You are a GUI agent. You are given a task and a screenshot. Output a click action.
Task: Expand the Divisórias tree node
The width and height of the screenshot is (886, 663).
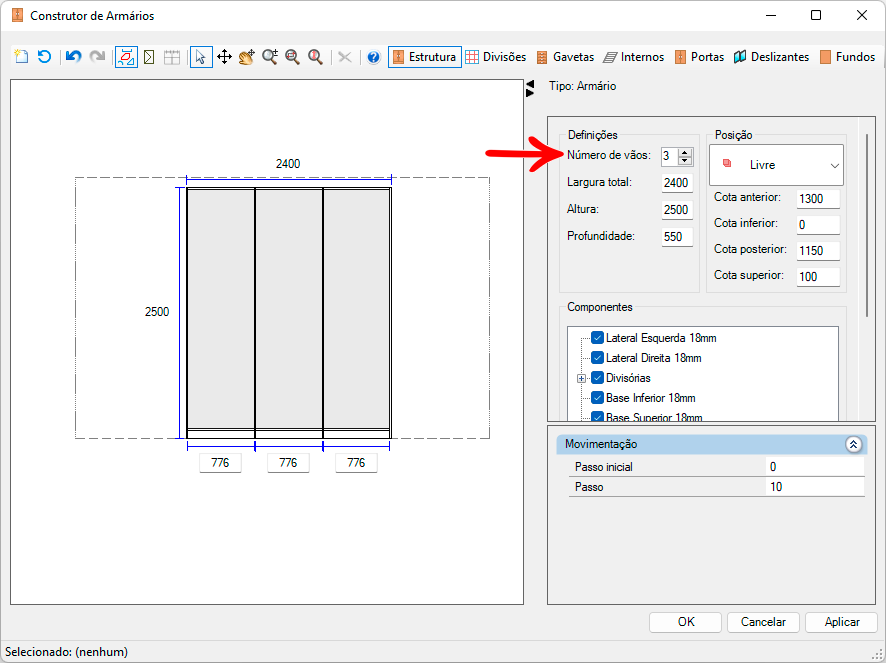581,378
